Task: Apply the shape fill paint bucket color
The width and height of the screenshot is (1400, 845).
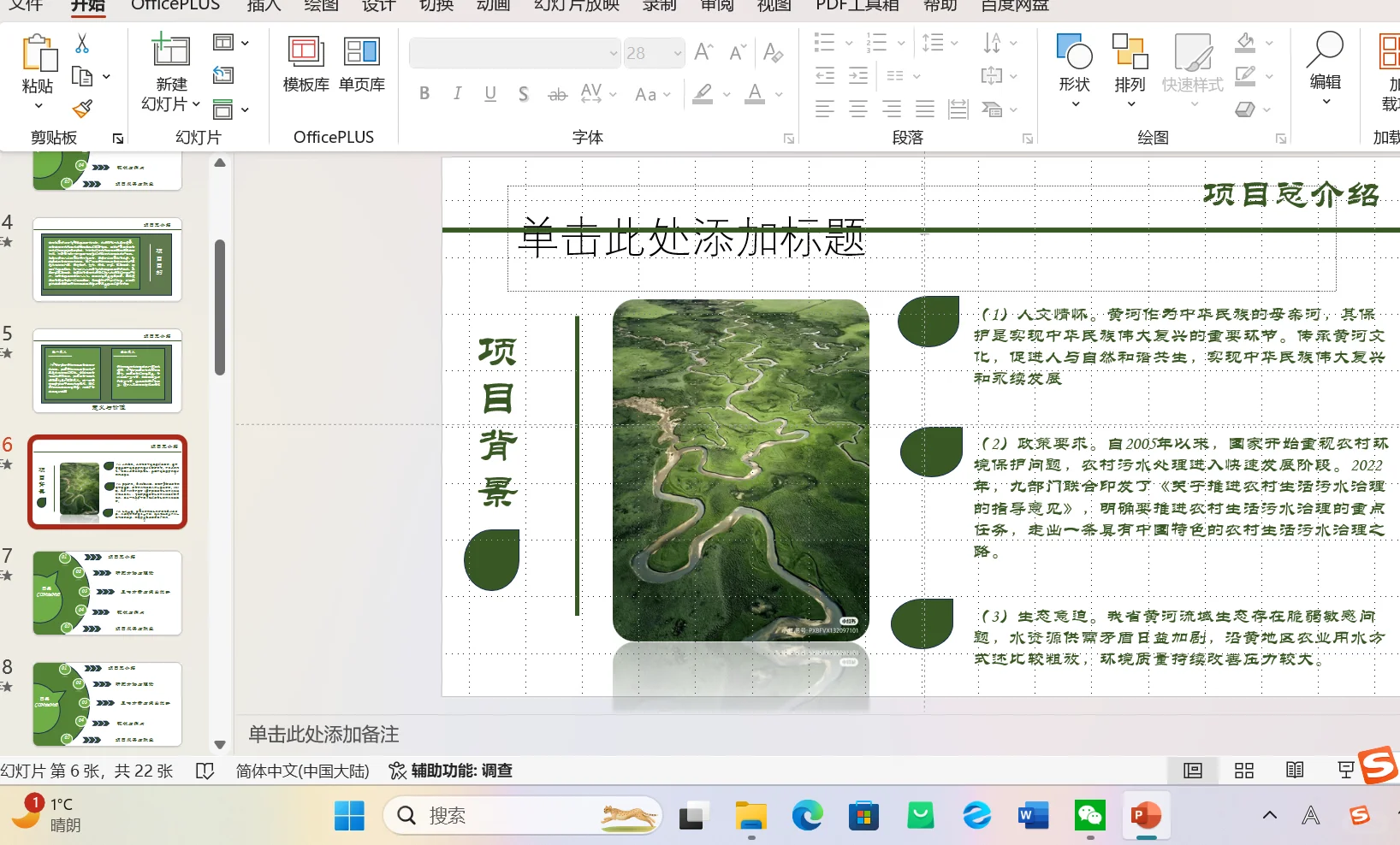Action: (x=1246, y=43)
